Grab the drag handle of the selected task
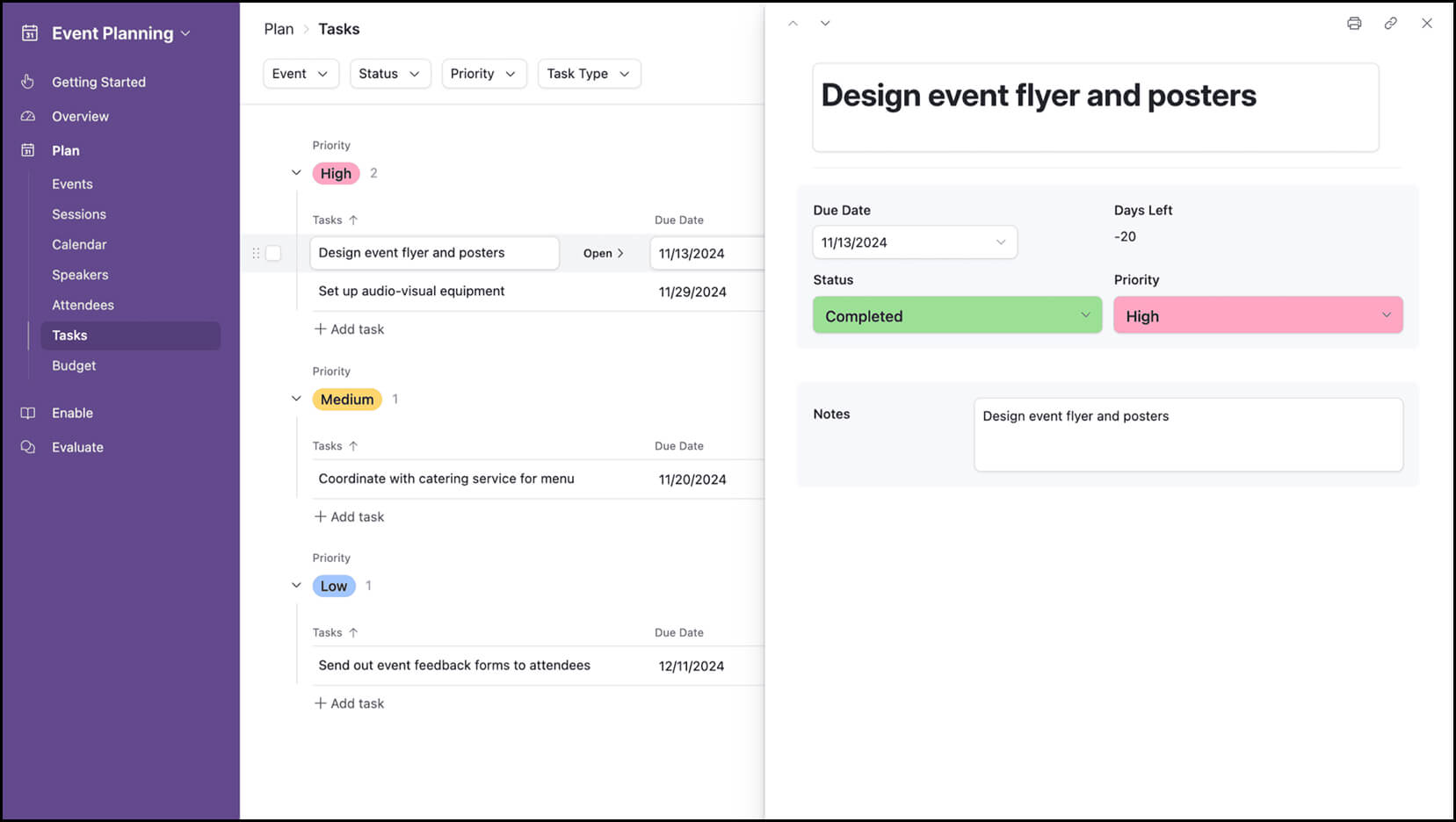The width and height of the screenshot is (1456, 822). 255,253
